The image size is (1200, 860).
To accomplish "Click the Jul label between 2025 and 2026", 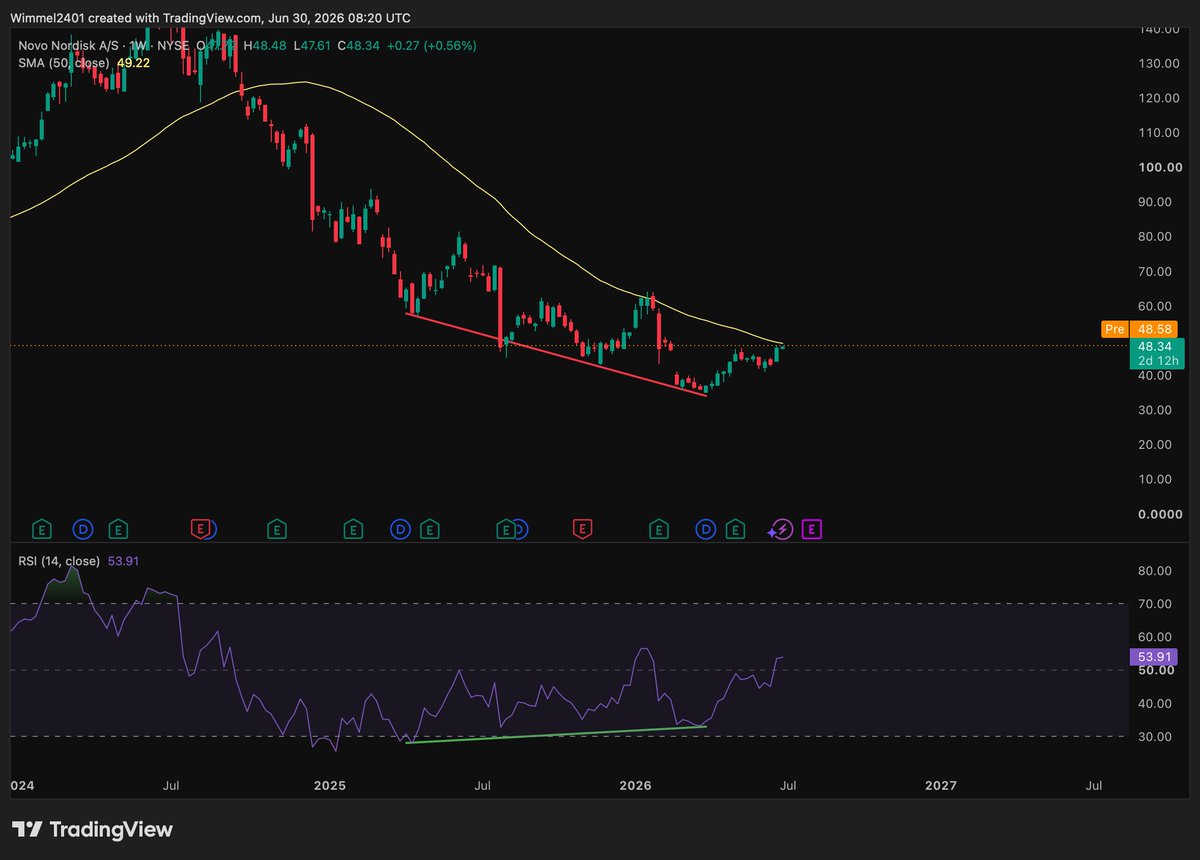I will 482,785.
